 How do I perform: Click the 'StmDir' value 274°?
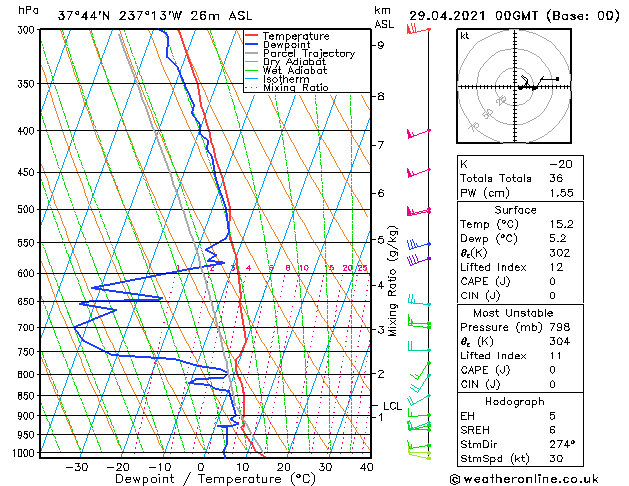[x=562, y=444]
